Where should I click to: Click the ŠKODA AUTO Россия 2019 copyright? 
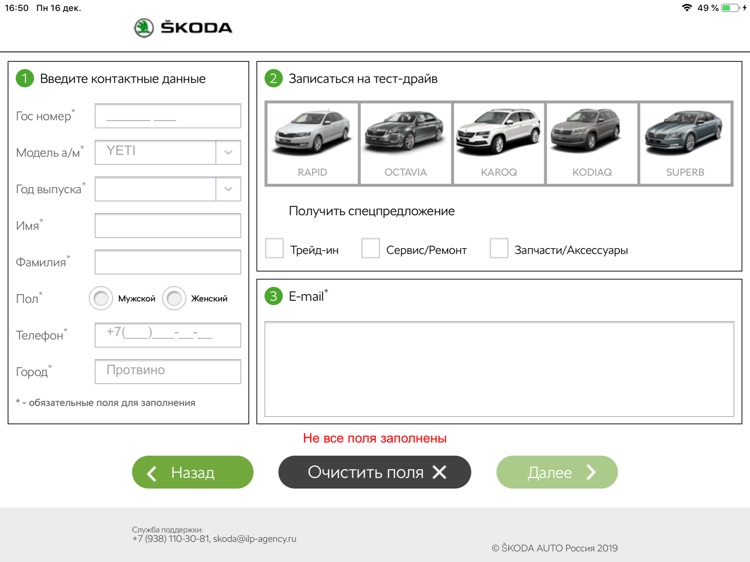pos(555,548)
